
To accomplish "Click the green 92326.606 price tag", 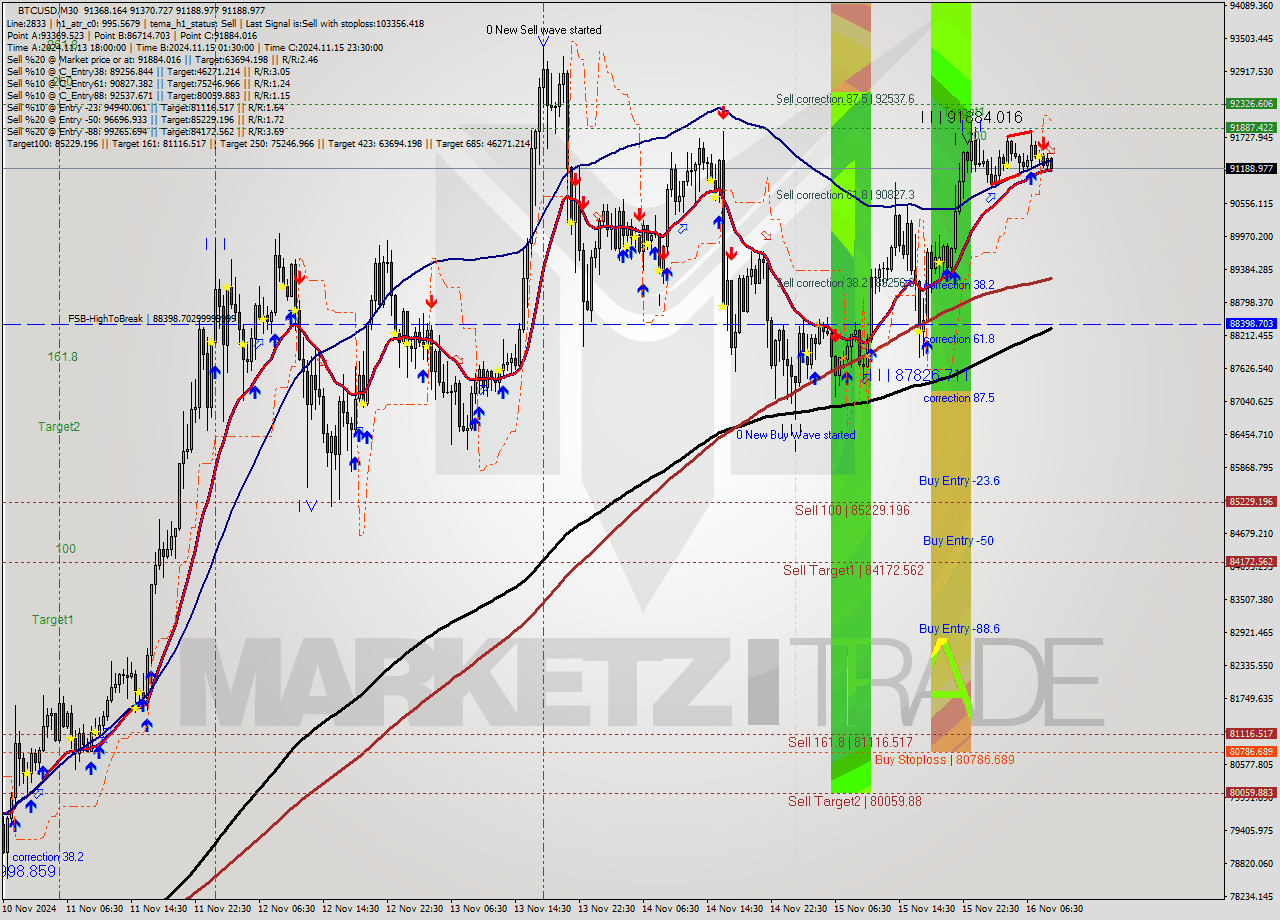I will click(x=1251, y=103).
